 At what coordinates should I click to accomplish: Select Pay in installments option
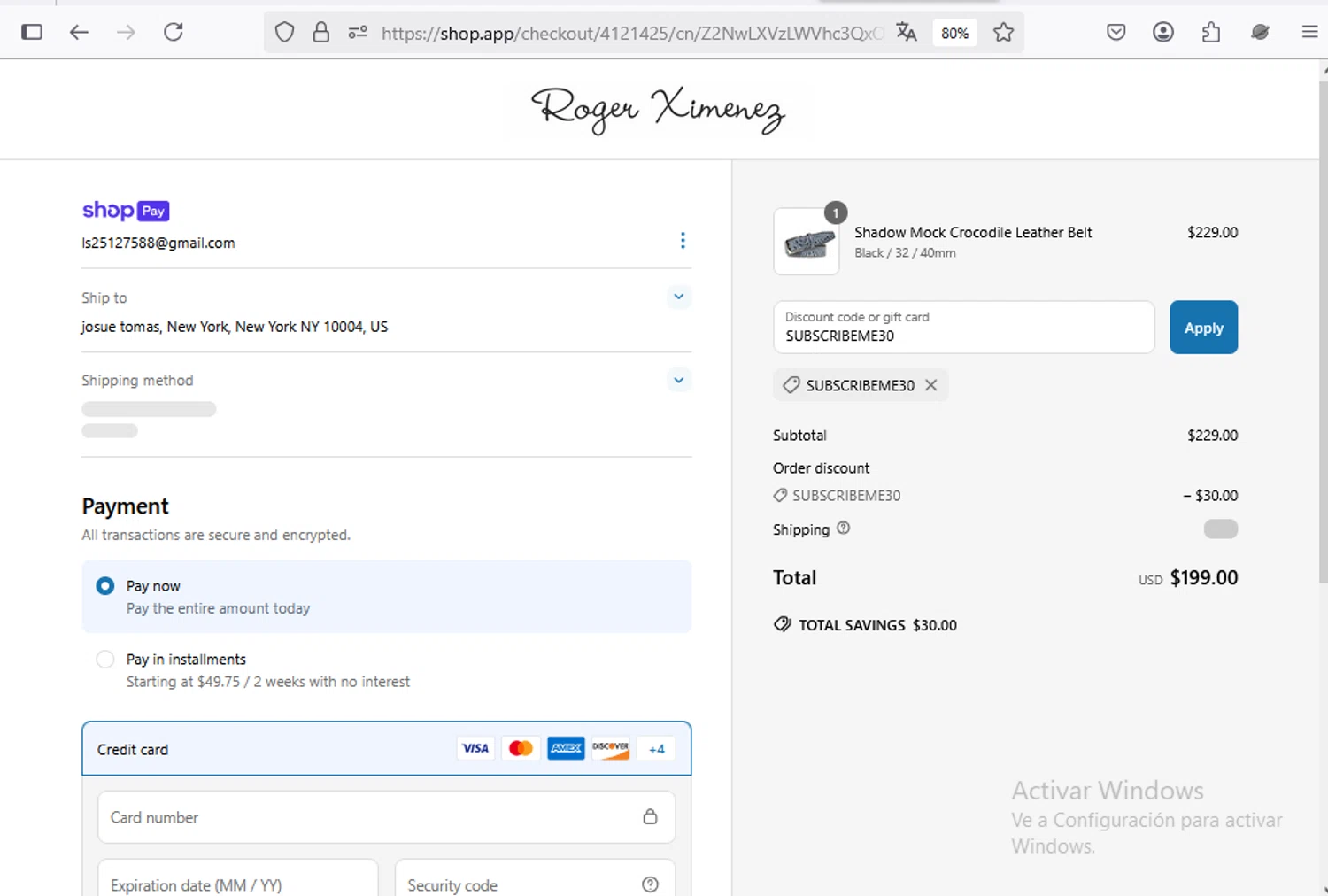click(105, 660)
